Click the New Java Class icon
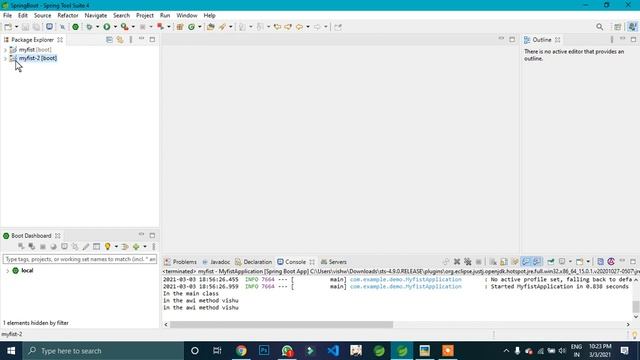 (191, 27)
